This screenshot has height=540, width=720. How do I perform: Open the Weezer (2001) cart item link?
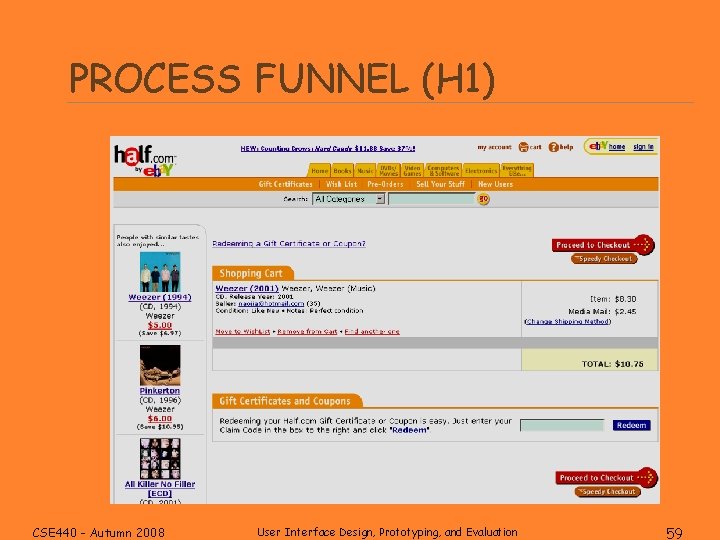247,288
